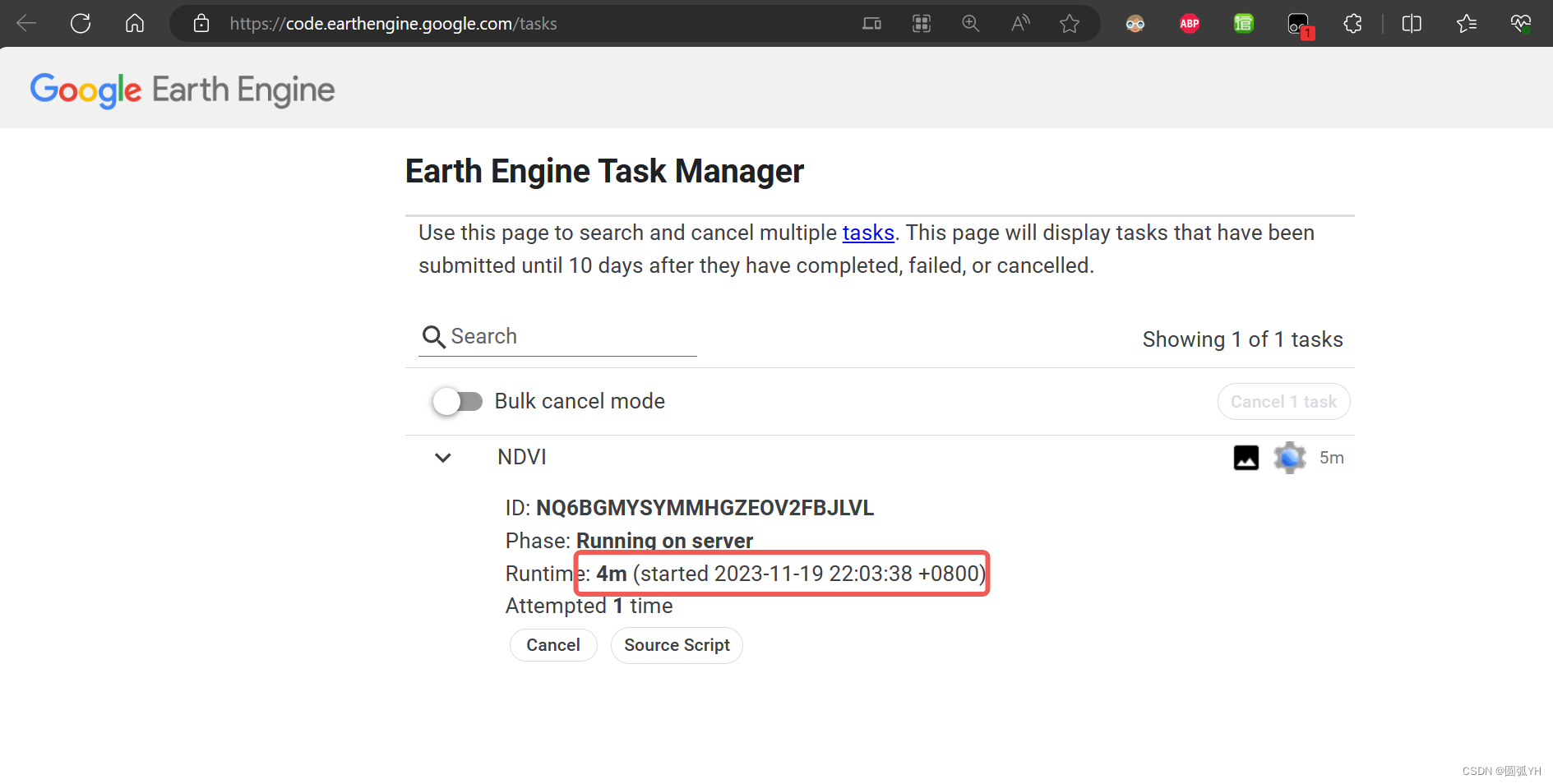Open the task's Source Script
The height and width of the screenshot is (784, 1553).
coord(677,645)
